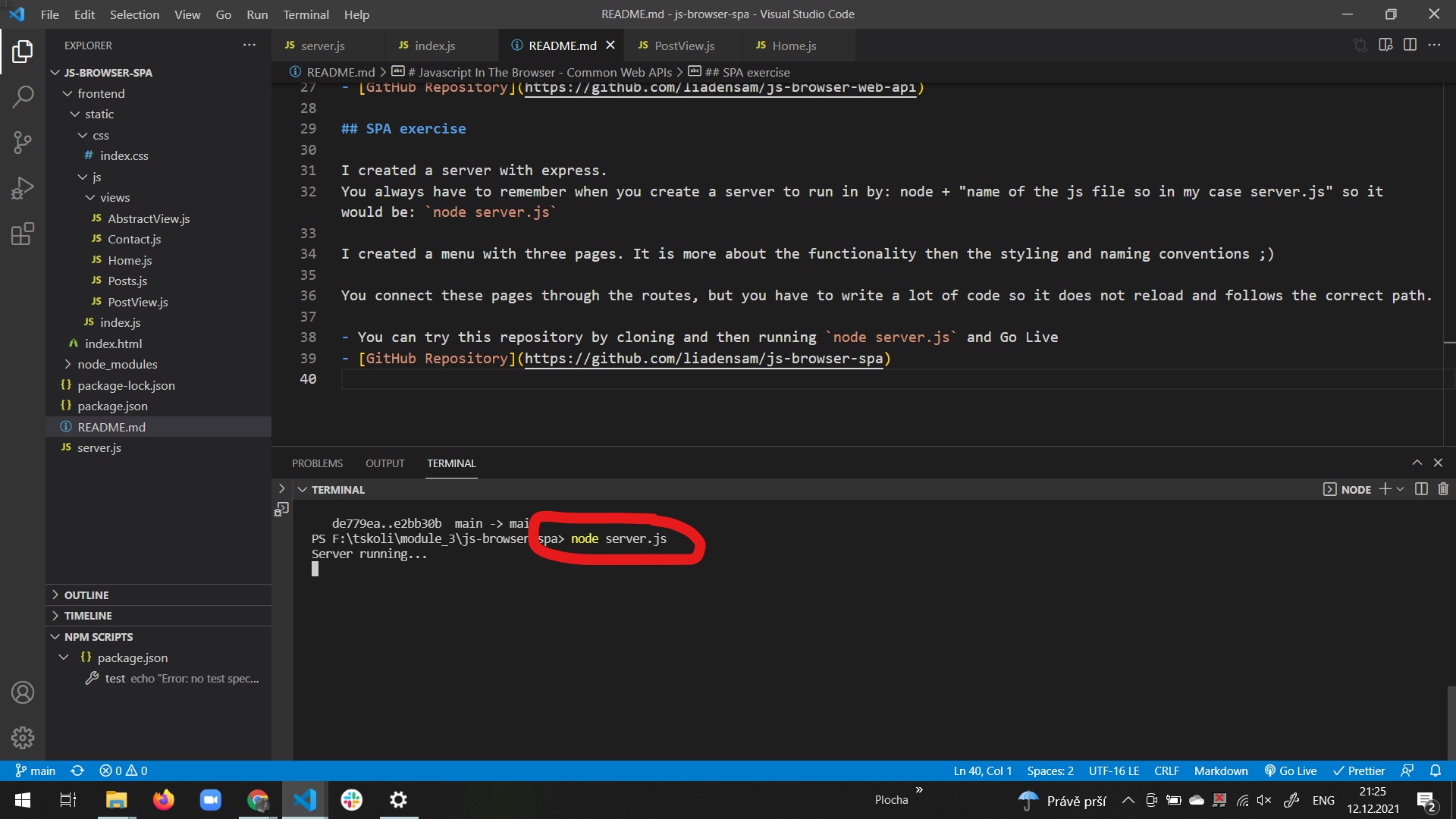Viewport: 1456px width, 819px height.
Task: Switch to the PostView.js editor tab
Action: coord(684,45)
